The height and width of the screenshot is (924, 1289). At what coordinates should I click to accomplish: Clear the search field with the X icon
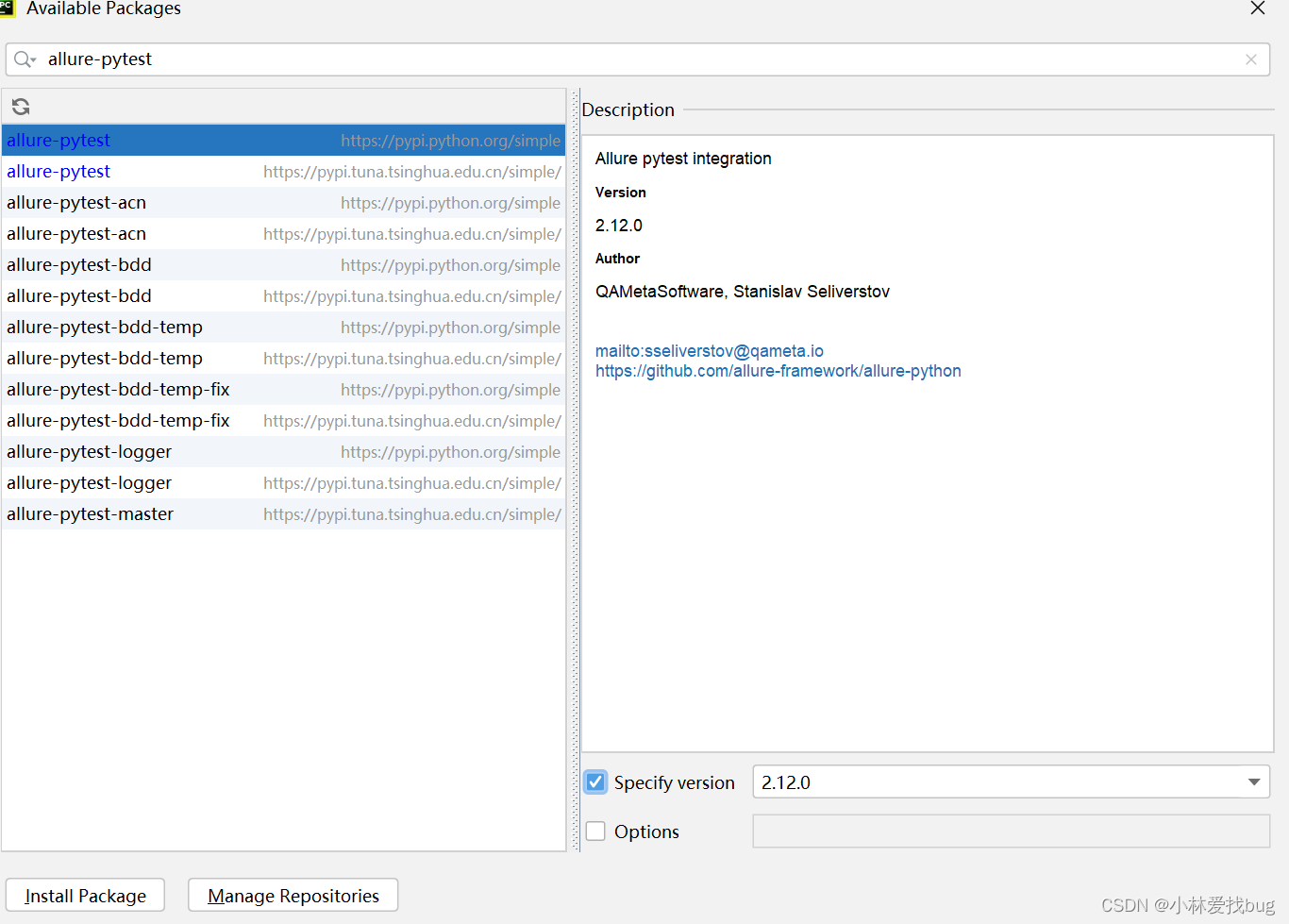(1251, 59)
